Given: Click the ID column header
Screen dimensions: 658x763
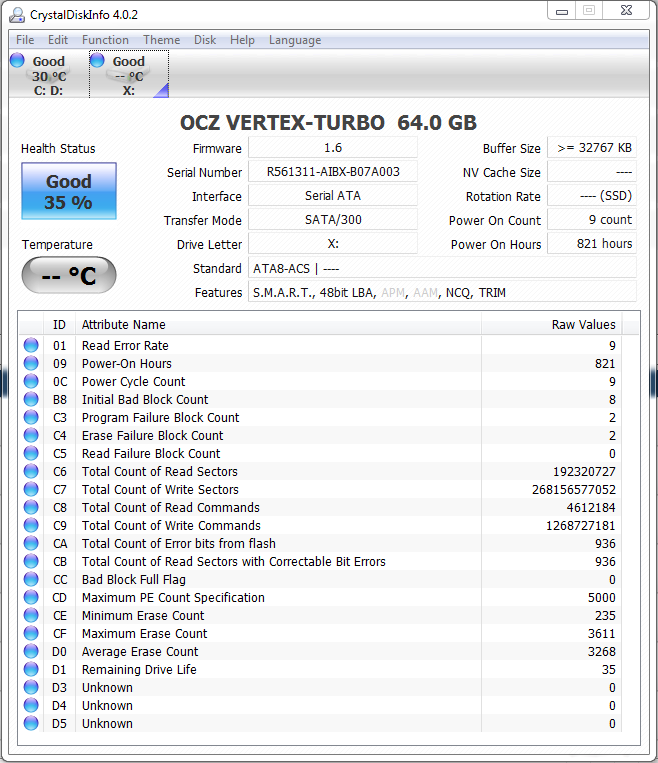Looking at the screenshot, I should point(59,324).
